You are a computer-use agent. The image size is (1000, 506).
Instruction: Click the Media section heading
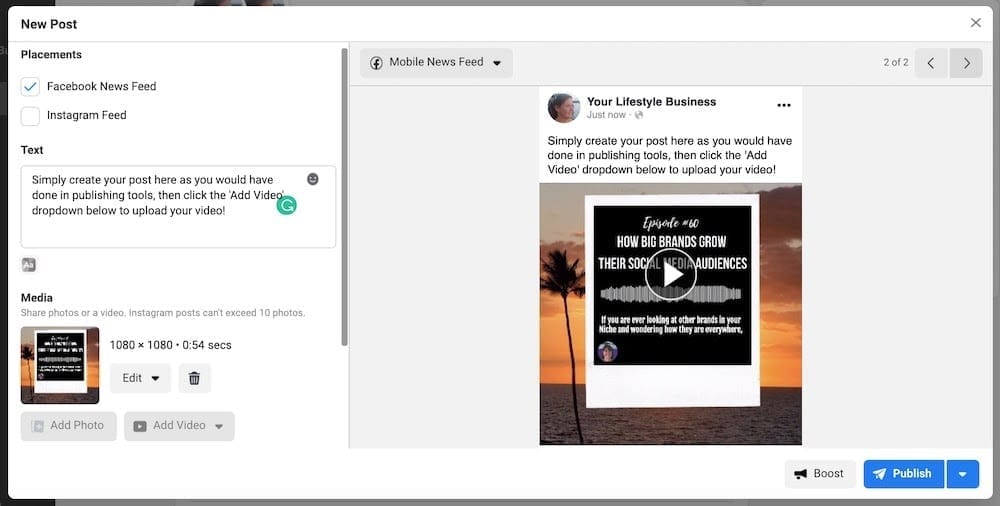tap(36, 297)
